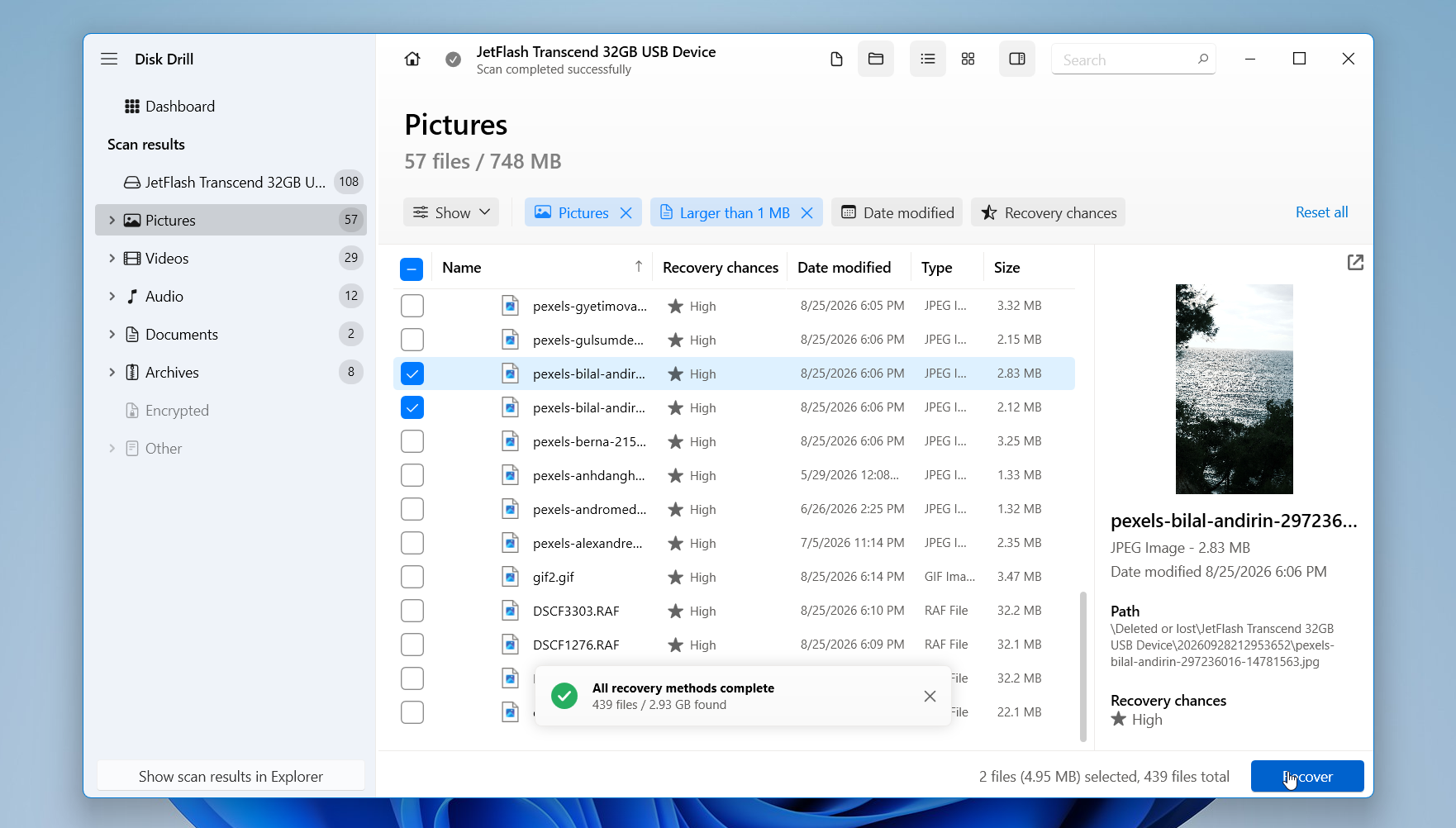Expand the Other tree node
1456x828 pixels.
coord(112,448)
